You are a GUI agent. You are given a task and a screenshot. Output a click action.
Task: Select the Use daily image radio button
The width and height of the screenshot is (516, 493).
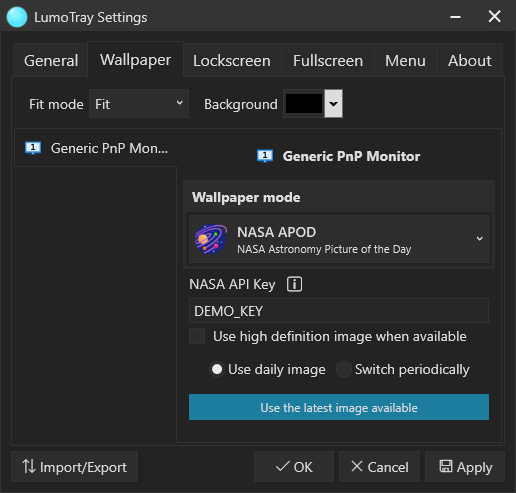click(x=217, y=369)
